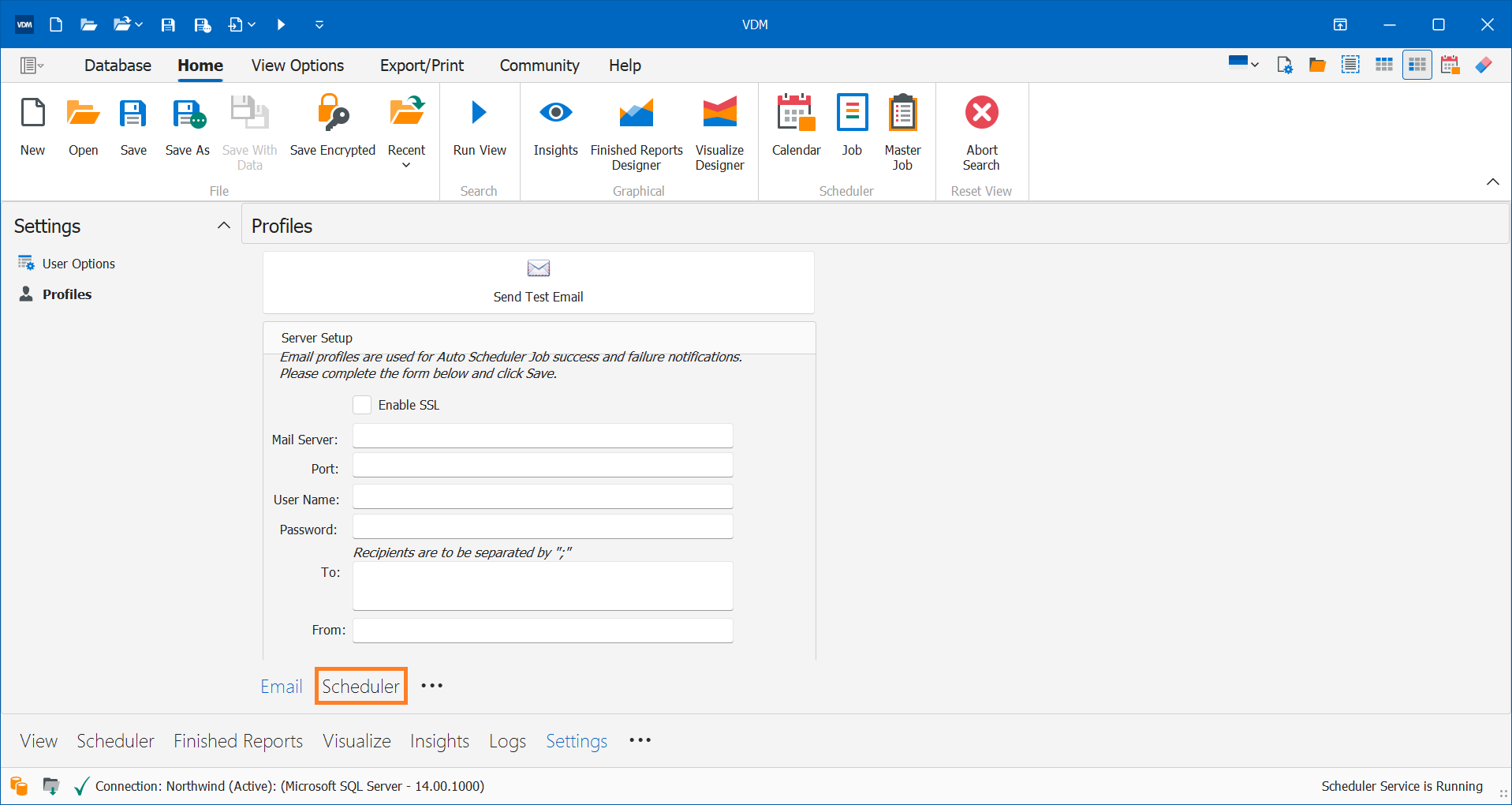
Task: Click the To recipients text area
Action: (x=543, y=586)
